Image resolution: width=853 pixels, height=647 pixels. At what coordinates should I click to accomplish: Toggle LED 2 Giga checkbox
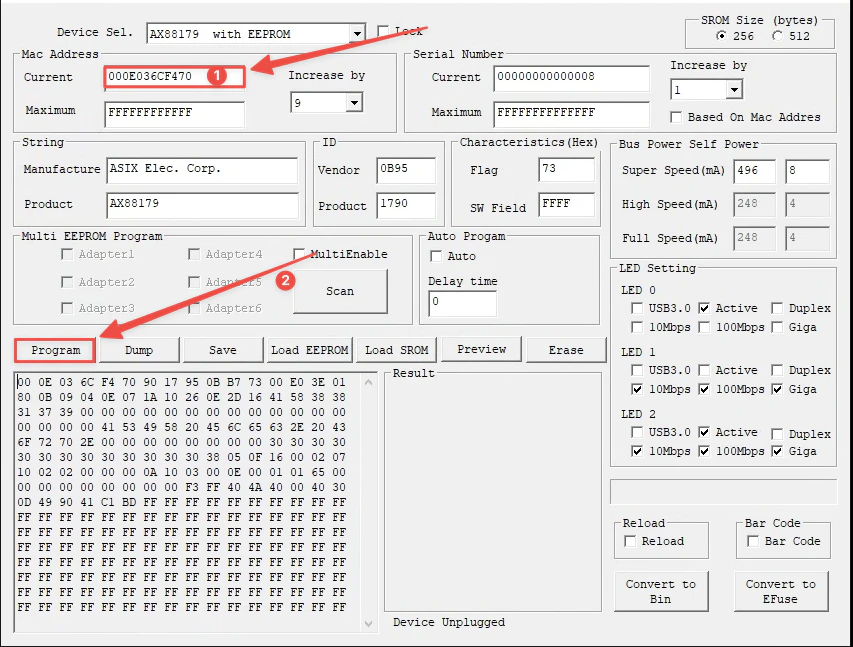coord(777,451)
